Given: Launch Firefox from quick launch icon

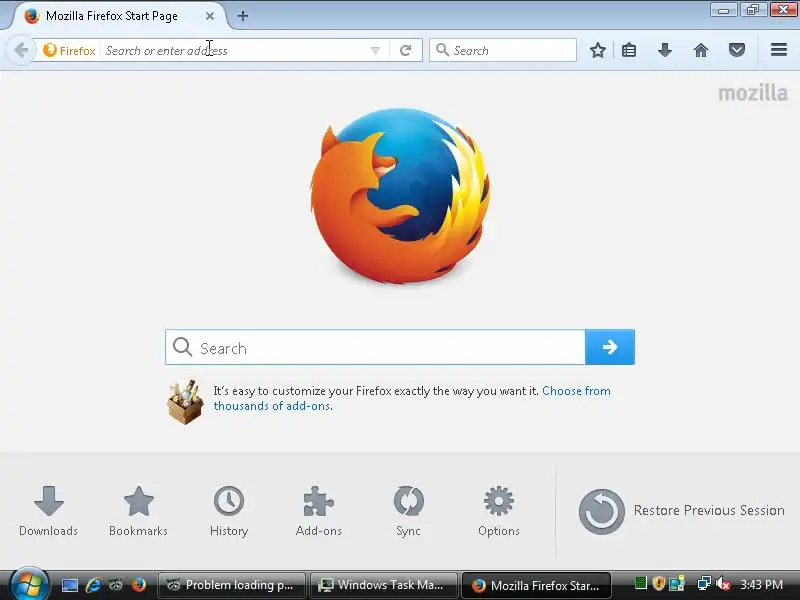Looking at the screenshot, I should (x=138, y=585).
